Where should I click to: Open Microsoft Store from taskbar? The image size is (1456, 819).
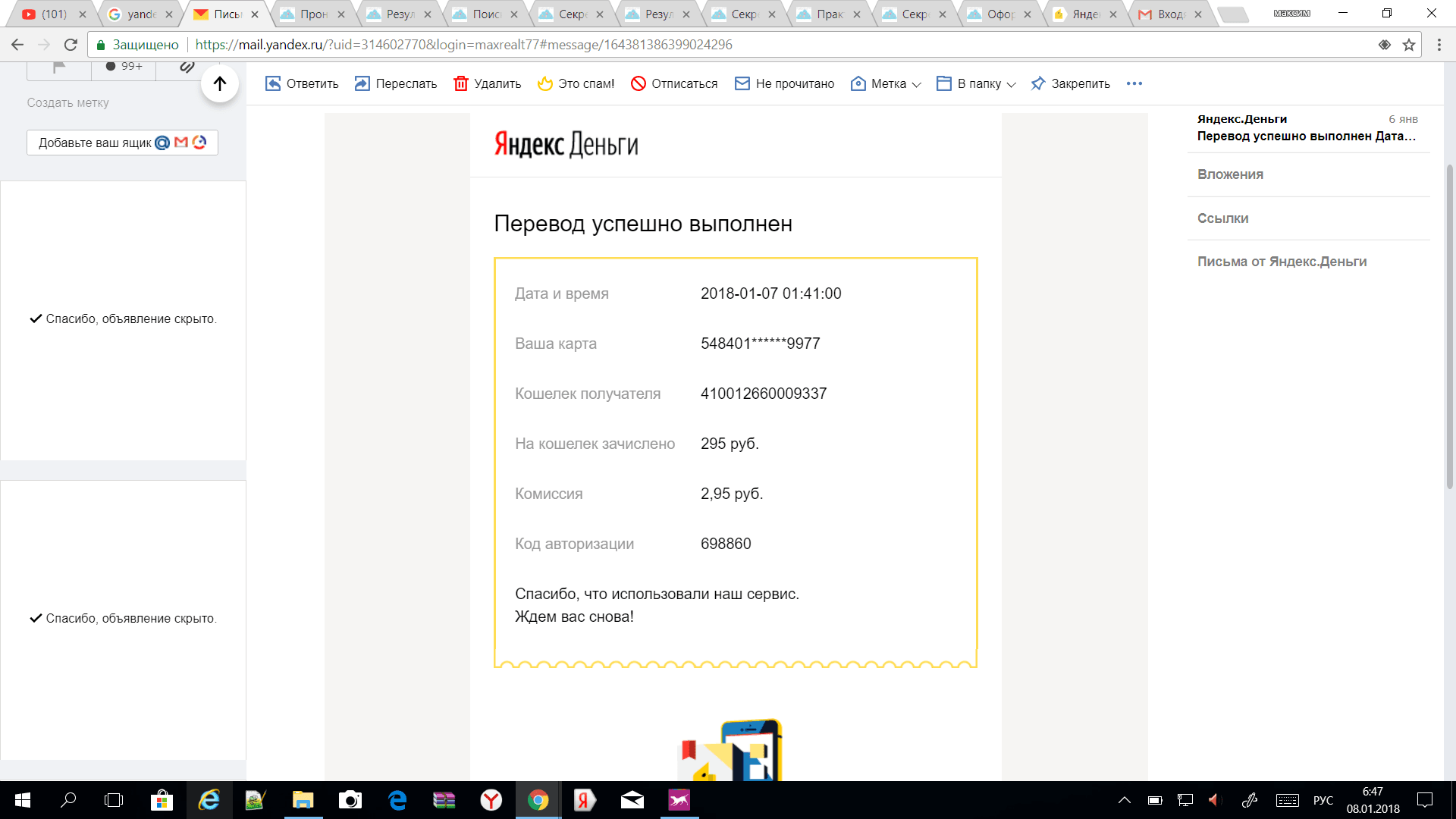162,800
